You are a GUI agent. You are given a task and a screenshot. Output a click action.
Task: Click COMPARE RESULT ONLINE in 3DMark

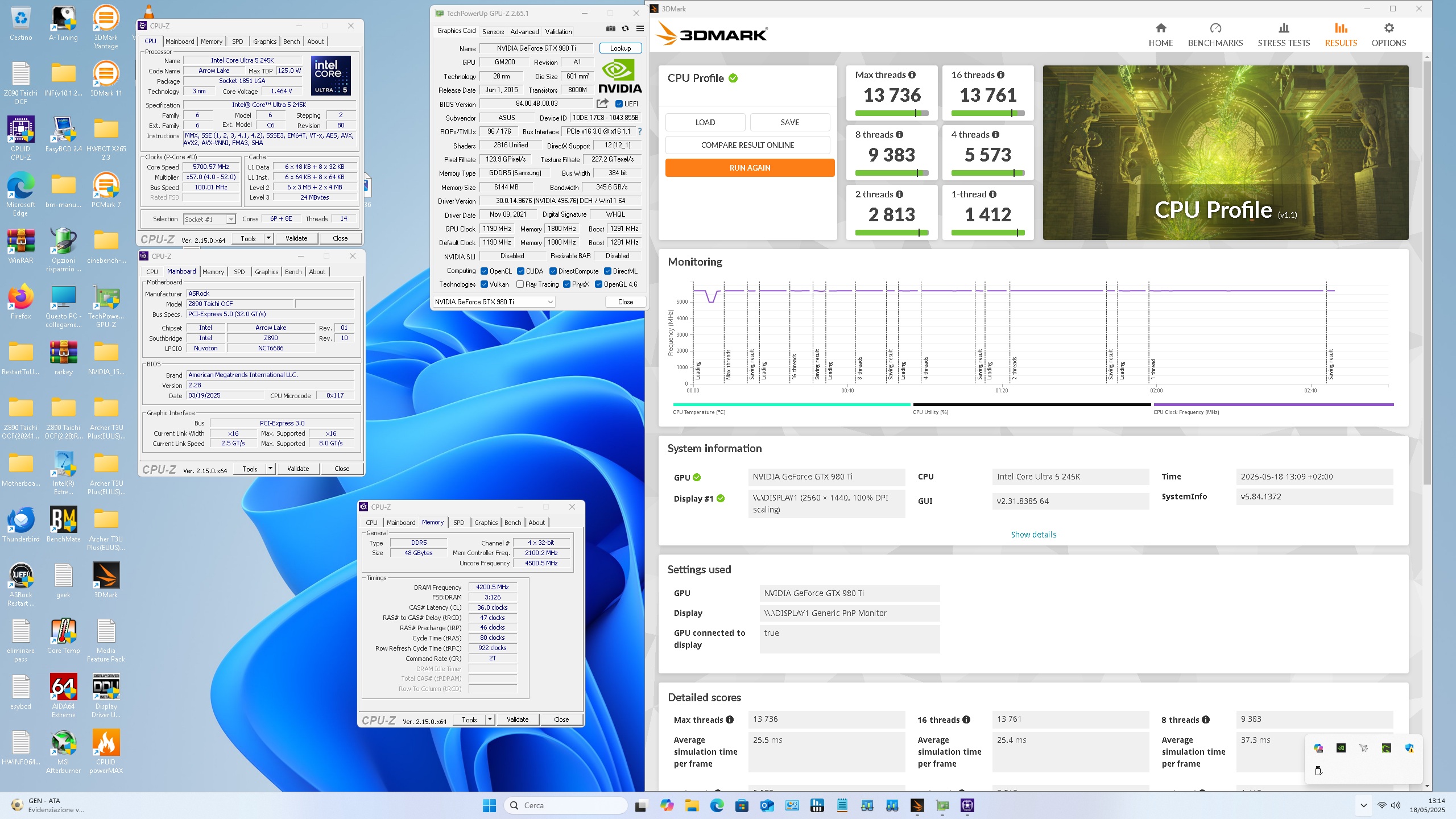click(747, 145)
